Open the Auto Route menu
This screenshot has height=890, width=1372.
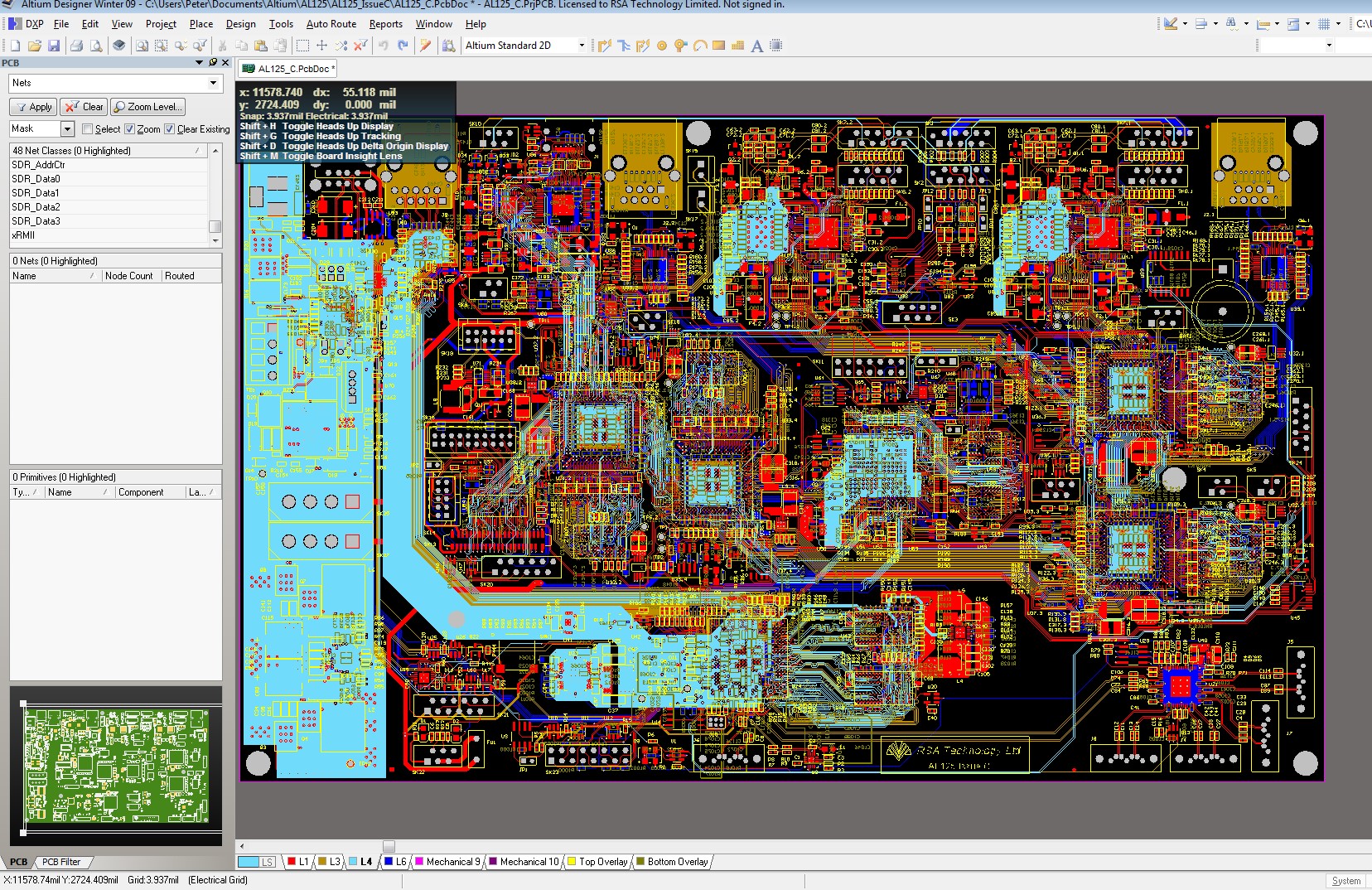[x=331, y=24]
